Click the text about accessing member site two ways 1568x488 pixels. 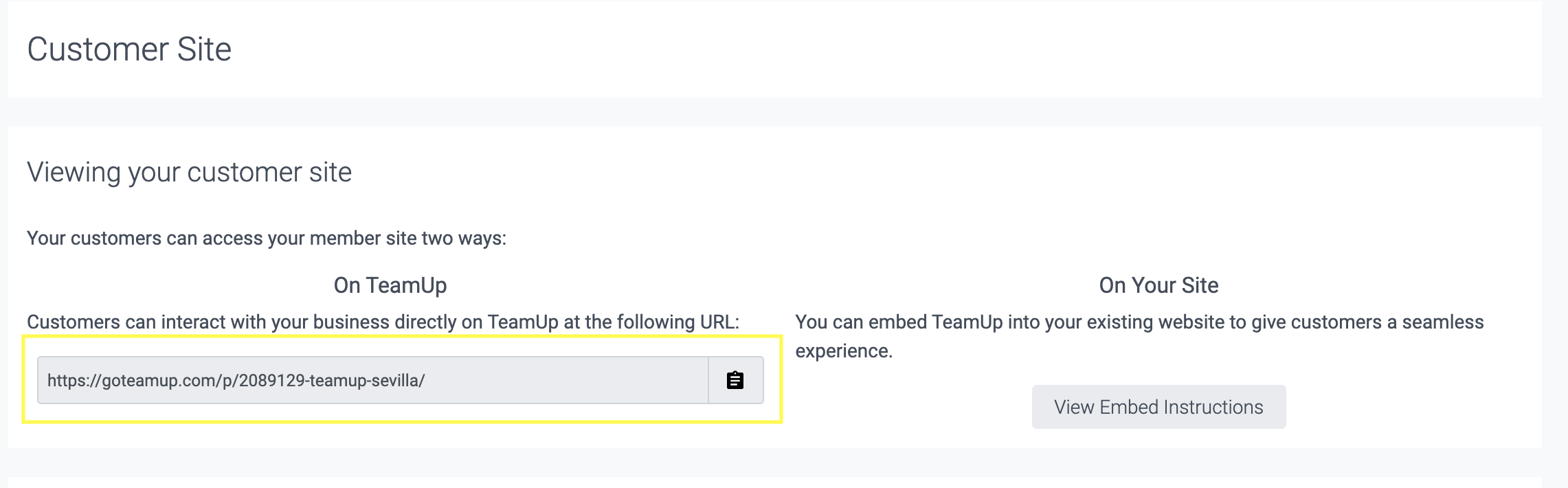coord(267,239)
